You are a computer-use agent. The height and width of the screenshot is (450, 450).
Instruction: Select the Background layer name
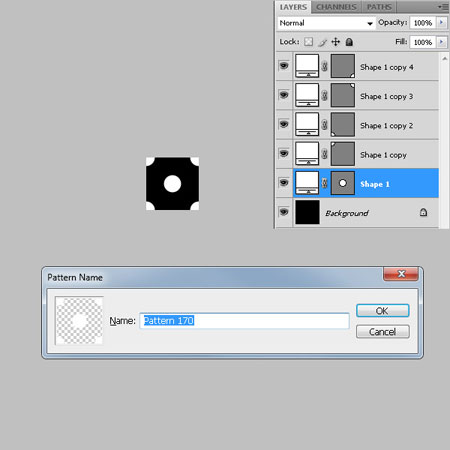tap(347, 213)
